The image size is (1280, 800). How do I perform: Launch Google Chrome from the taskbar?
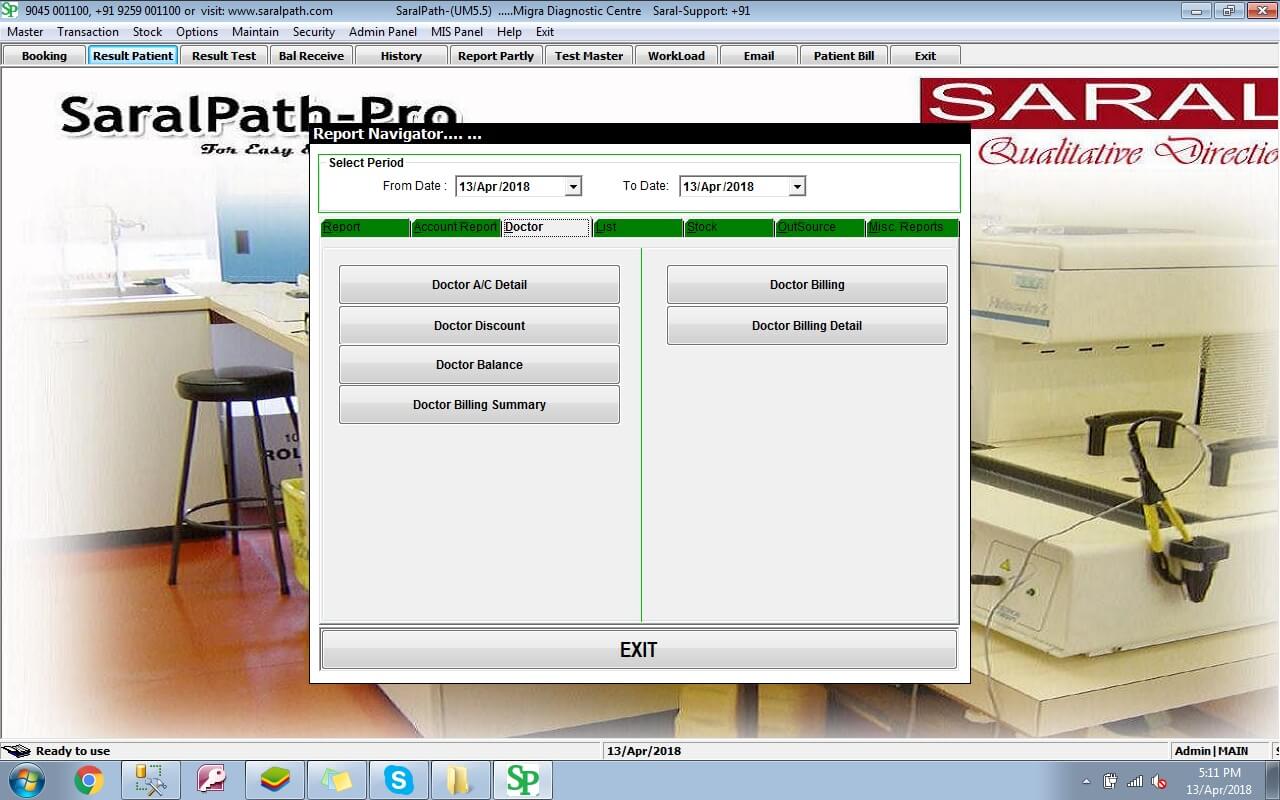click(x=89, y=780)
